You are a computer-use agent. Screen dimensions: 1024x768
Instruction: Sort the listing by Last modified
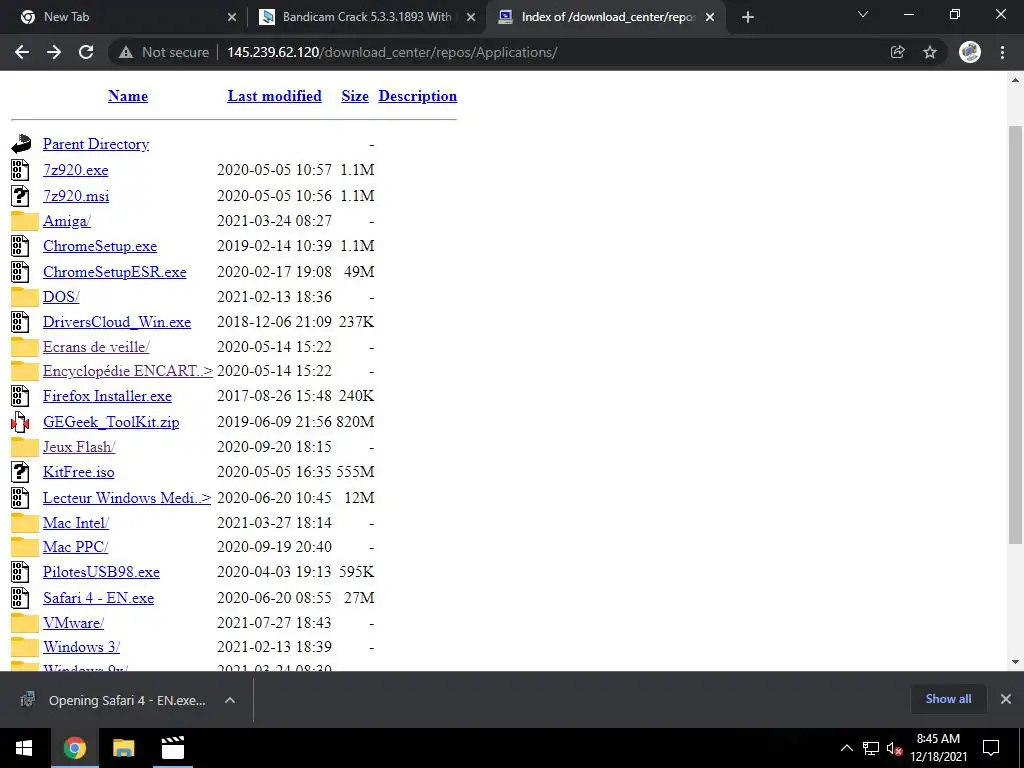[274, 96]
